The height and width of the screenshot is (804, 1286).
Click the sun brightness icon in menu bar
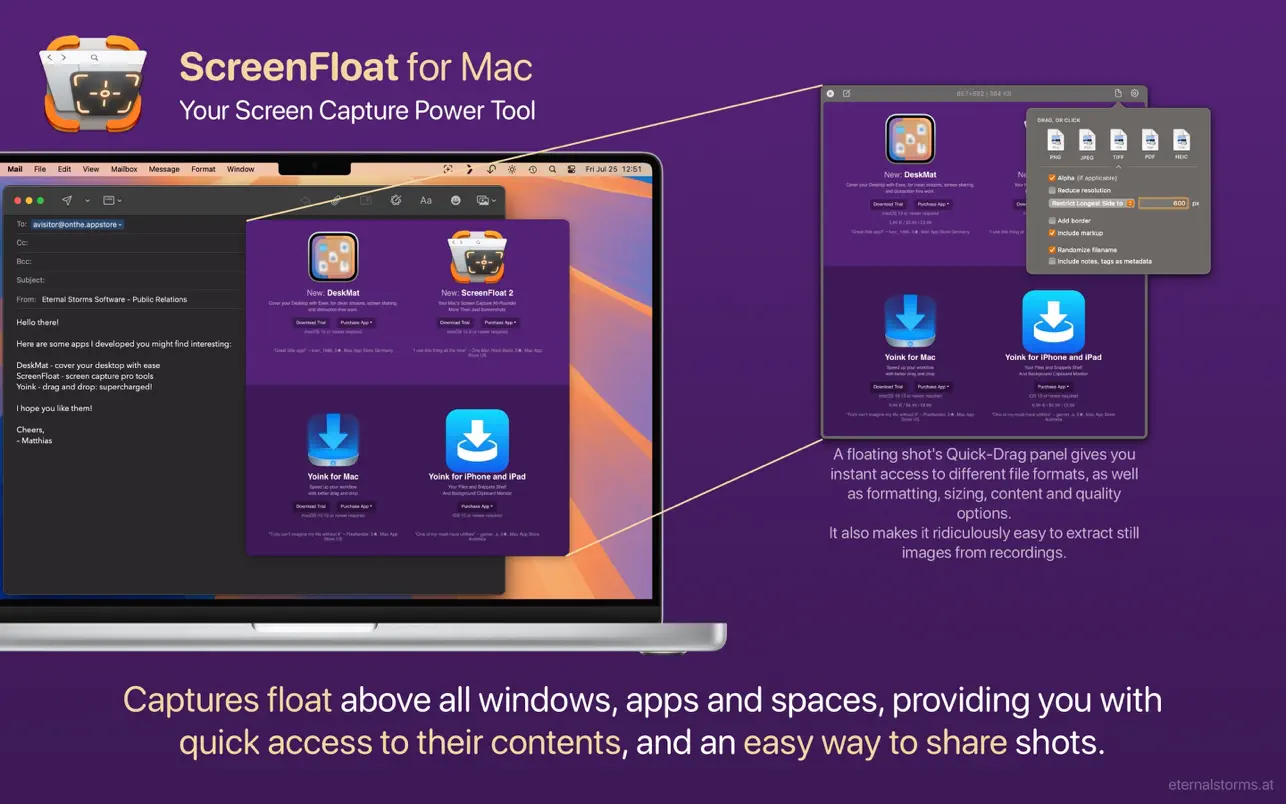[x=511, y=169]
